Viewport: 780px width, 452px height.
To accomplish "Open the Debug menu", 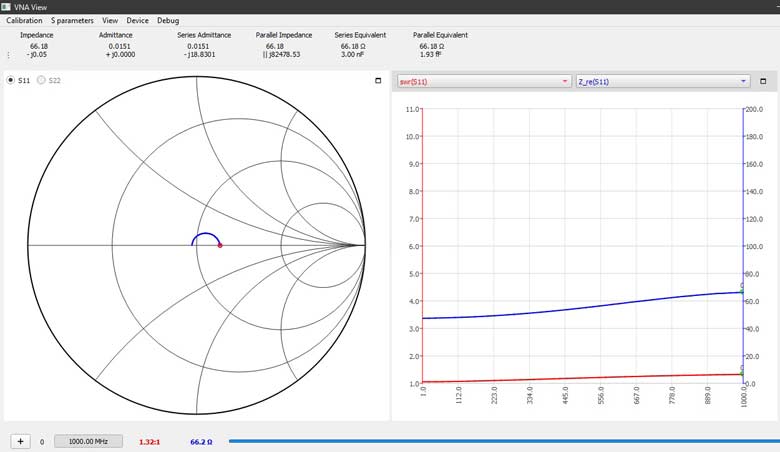I will [x=168, y=20].
